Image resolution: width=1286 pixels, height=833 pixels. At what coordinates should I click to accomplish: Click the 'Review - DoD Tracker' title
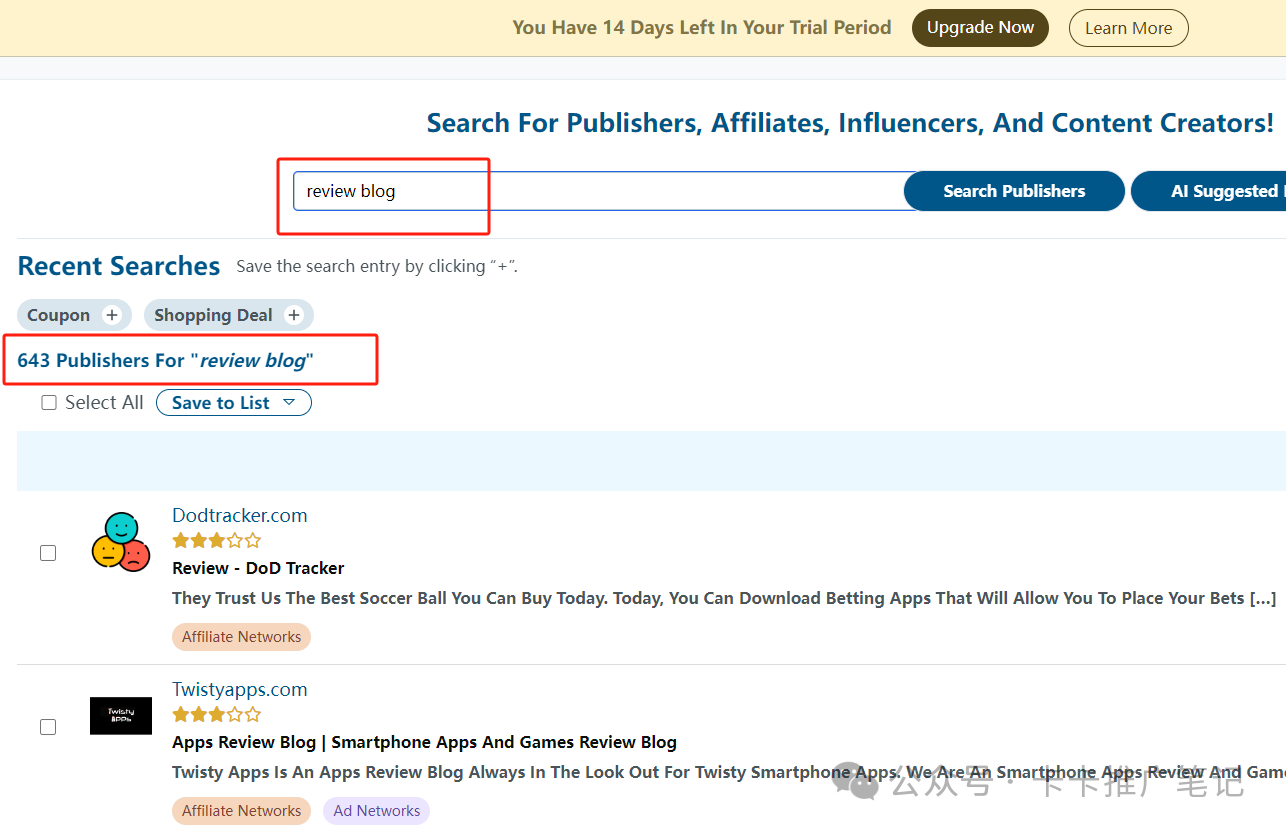(258, 568)
